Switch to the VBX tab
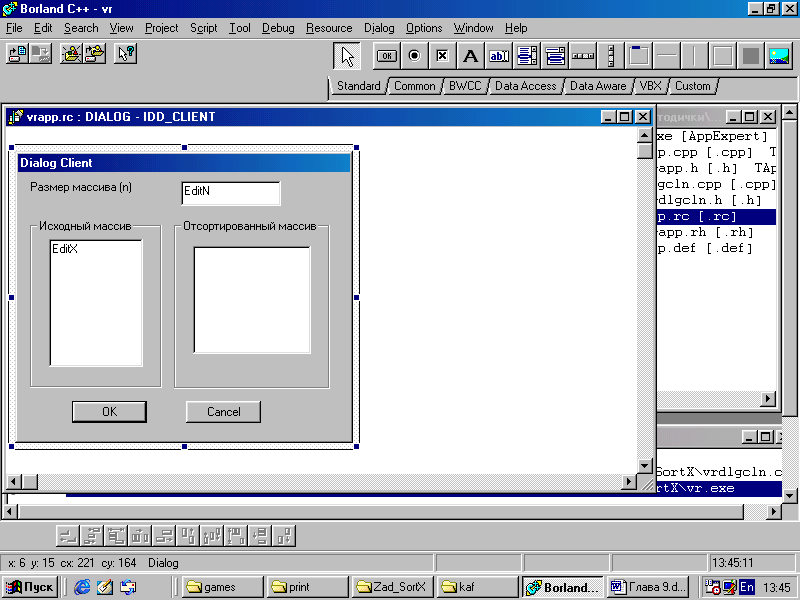800x600 pixels. coord(651,86)
